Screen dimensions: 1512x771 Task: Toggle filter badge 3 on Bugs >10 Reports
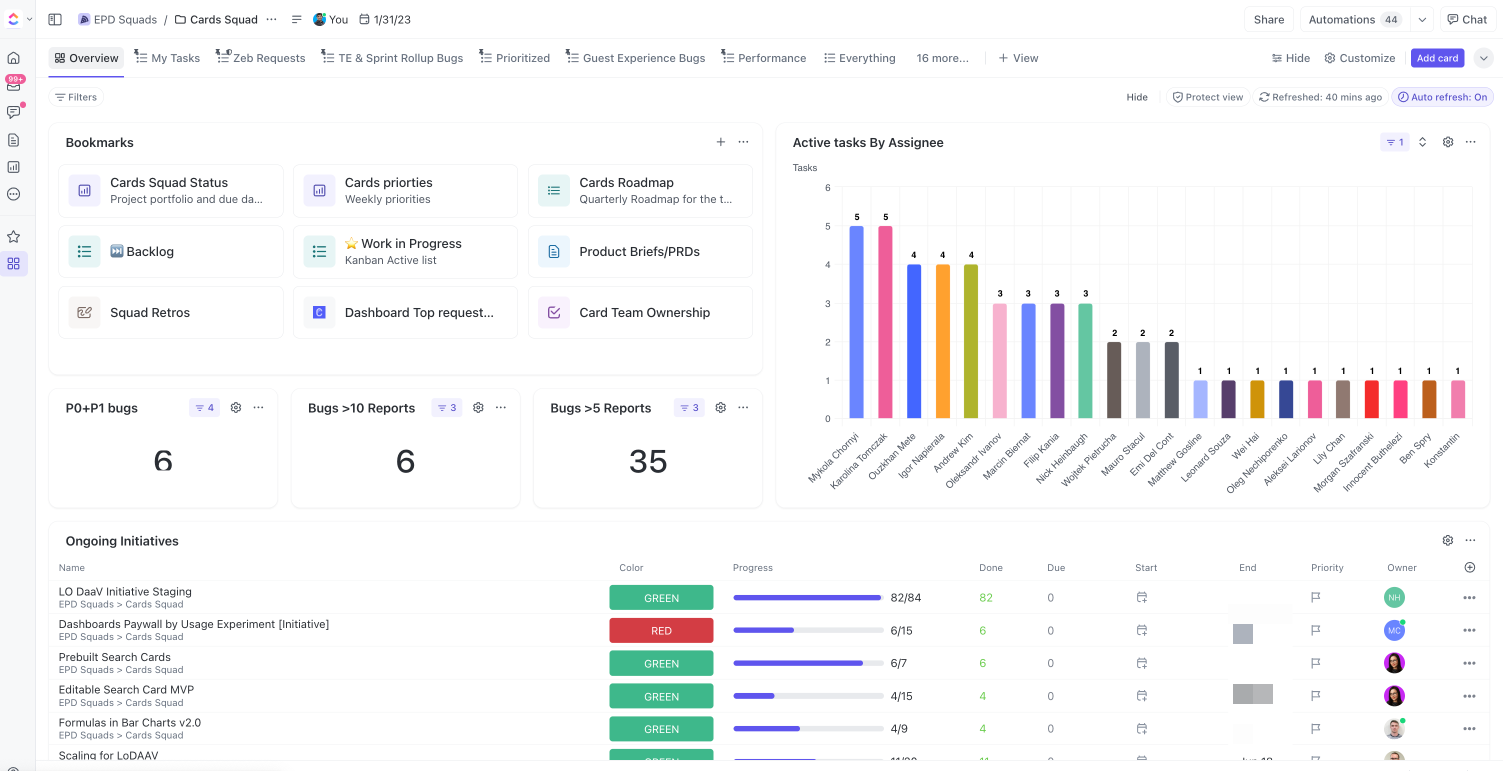447,408
